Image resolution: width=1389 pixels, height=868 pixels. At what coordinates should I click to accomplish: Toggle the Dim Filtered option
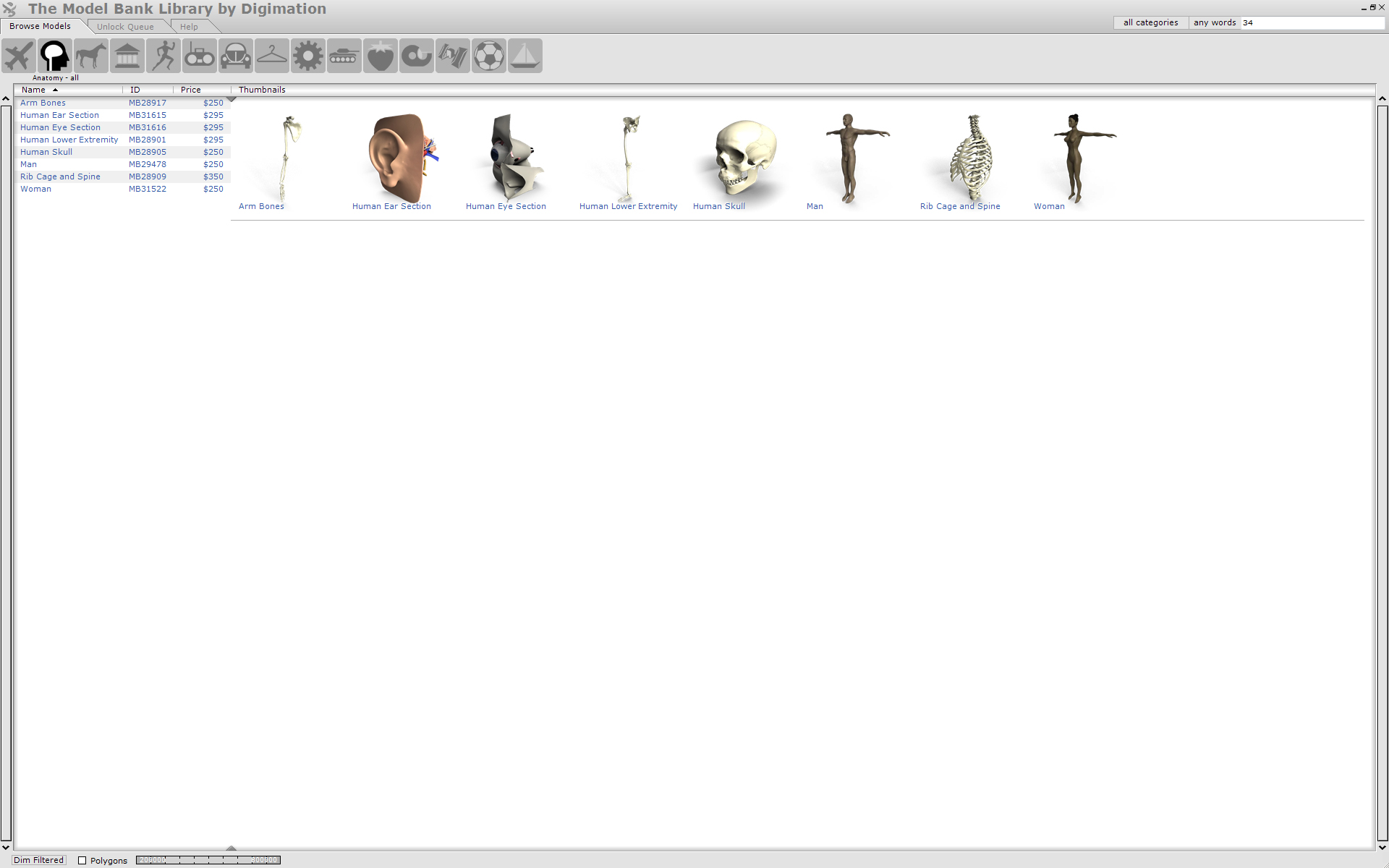pos(38,860)
